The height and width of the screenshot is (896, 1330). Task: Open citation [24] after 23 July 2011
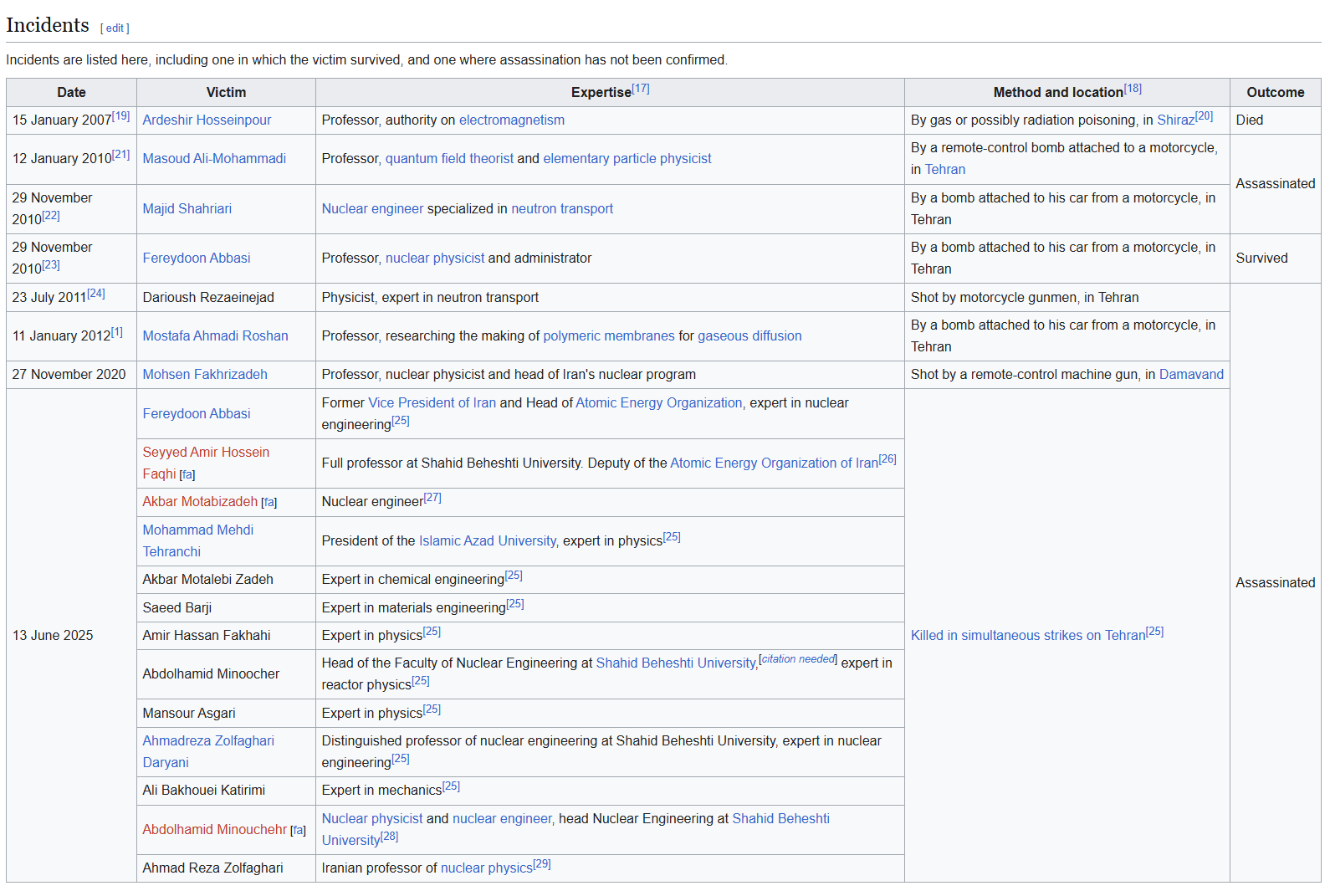click(x=96, y=294)
